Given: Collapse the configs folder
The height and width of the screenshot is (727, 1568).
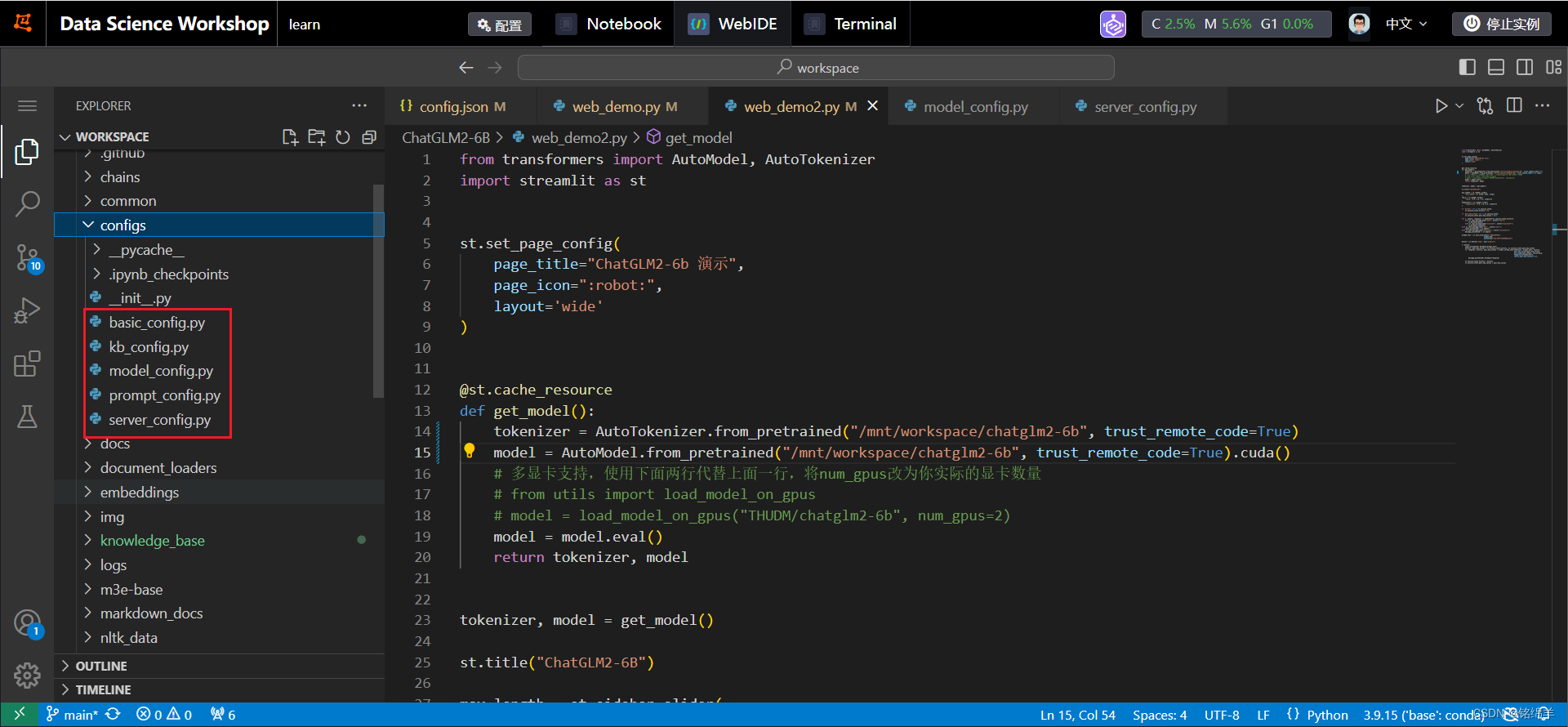Looking at the screenshot, I should click(219, 225).
